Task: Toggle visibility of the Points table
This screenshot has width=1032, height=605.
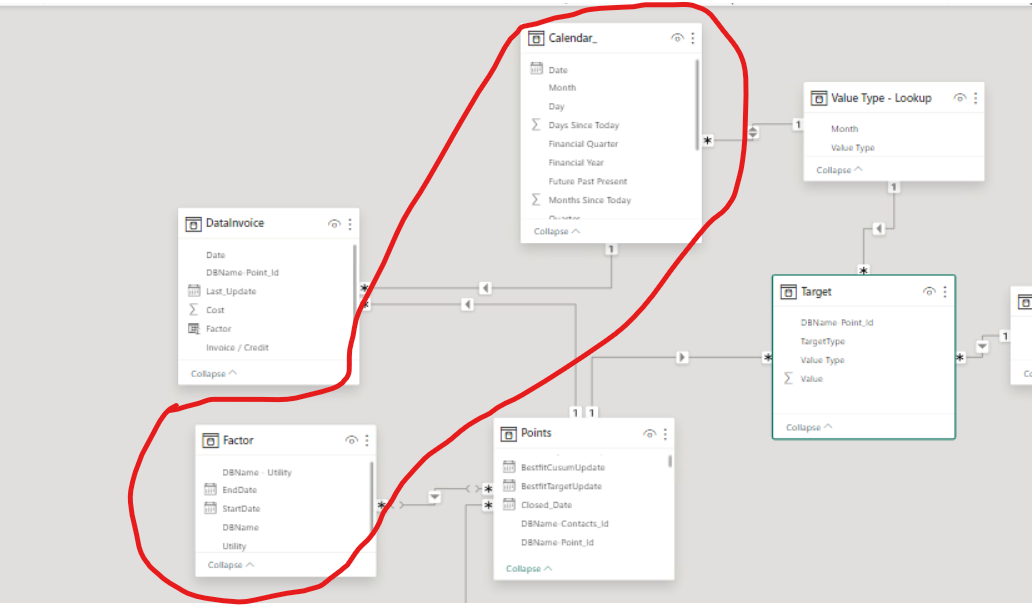Action: [x=649, y=434]
